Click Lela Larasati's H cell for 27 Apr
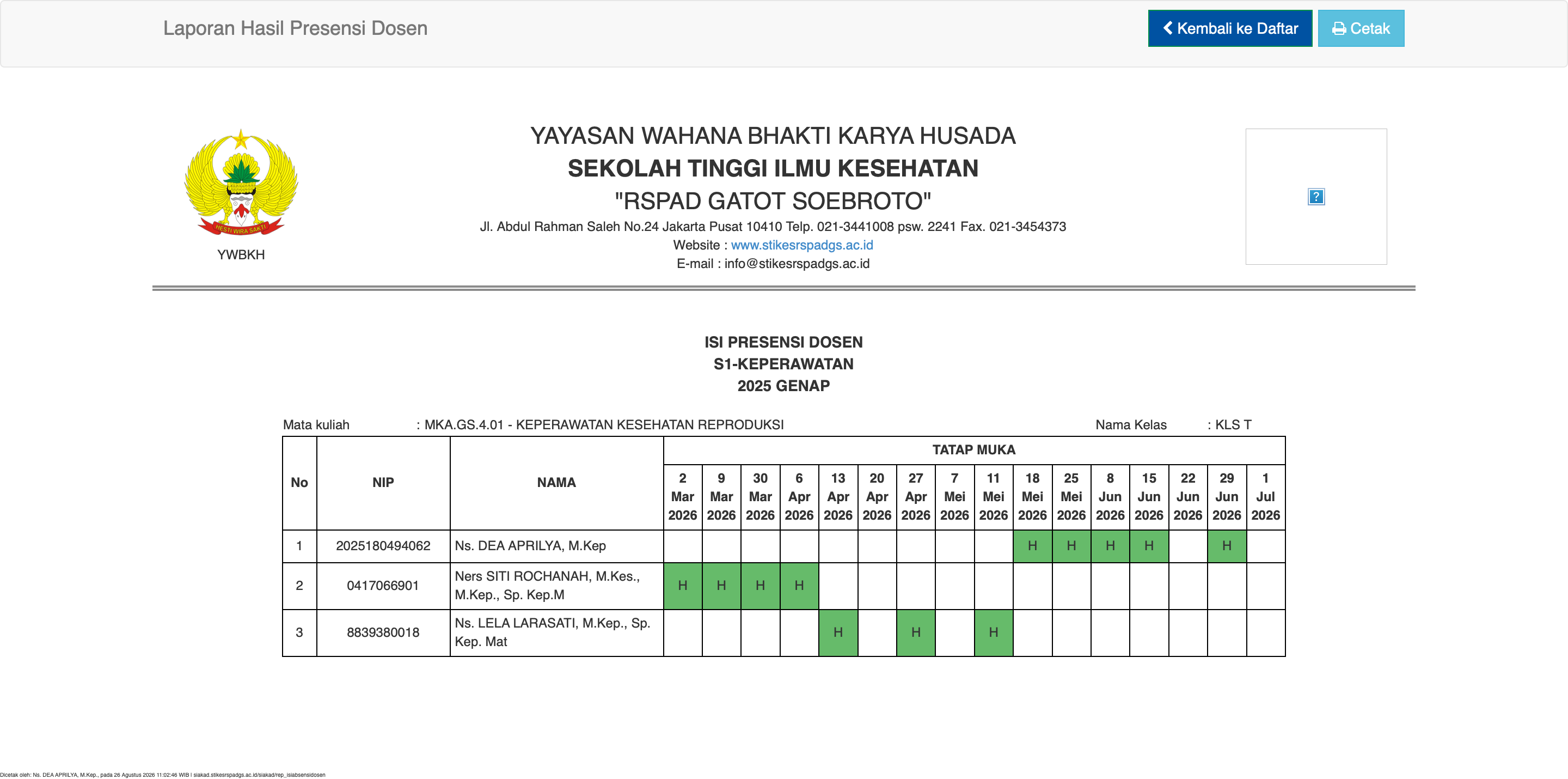This screenshot has width=1568, height=779. (915, 633)
